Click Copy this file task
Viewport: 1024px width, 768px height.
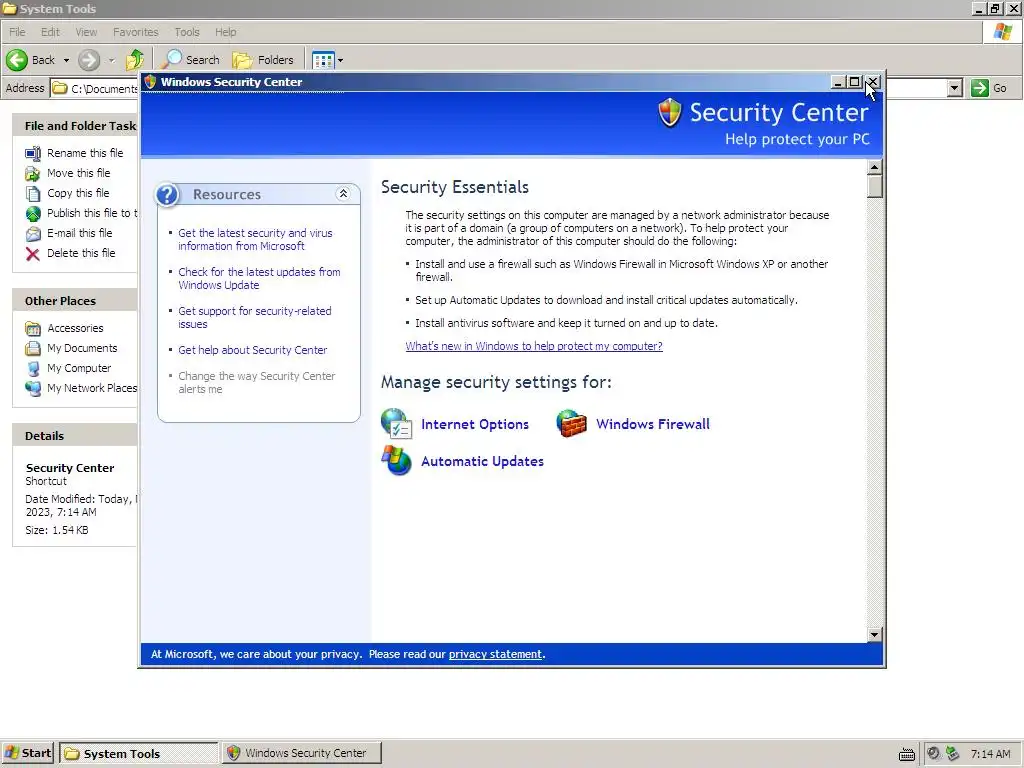click(78, 193)
